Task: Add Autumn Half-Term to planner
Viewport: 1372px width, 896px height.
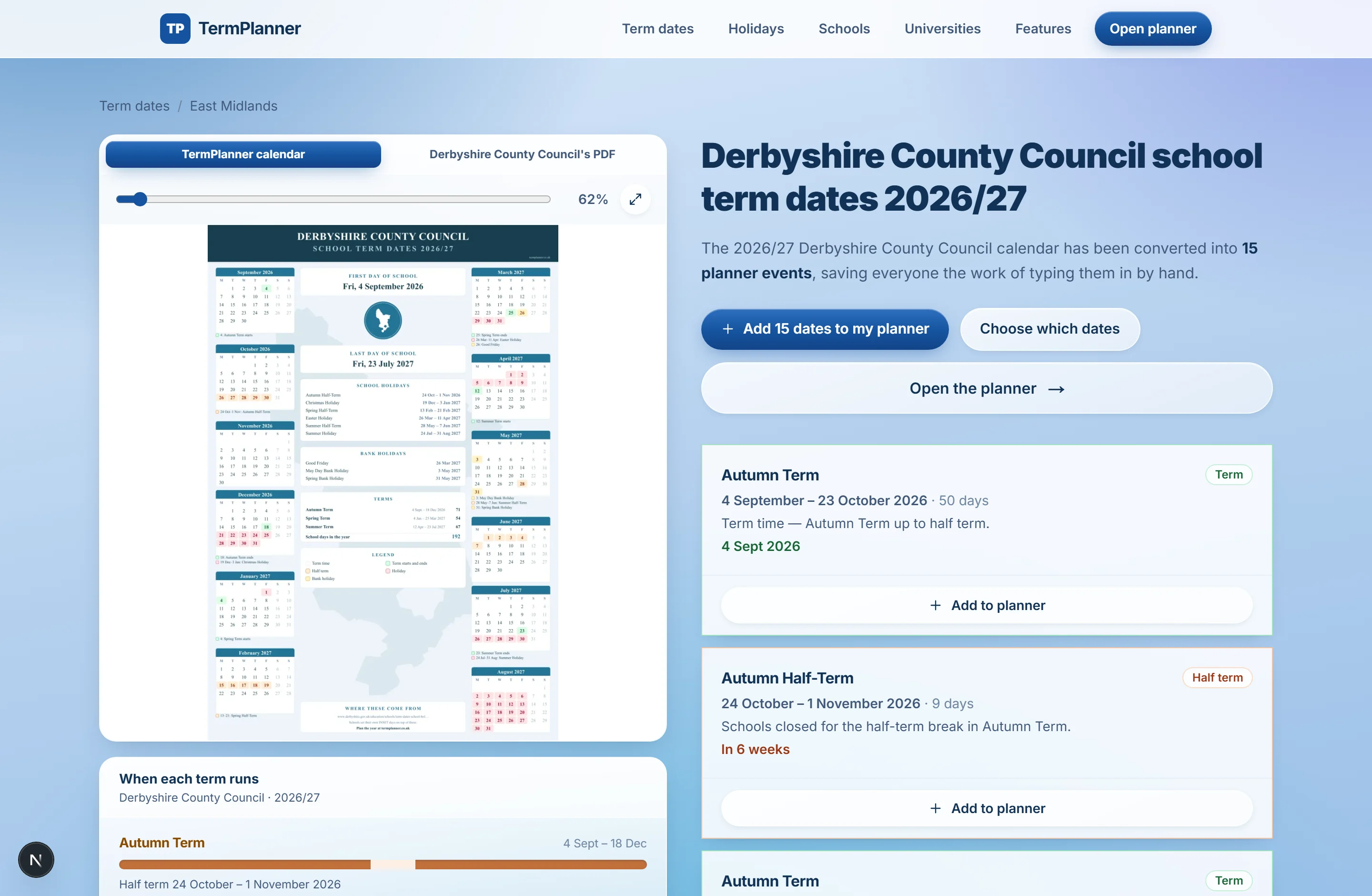Action: click(x=986, y=808)
